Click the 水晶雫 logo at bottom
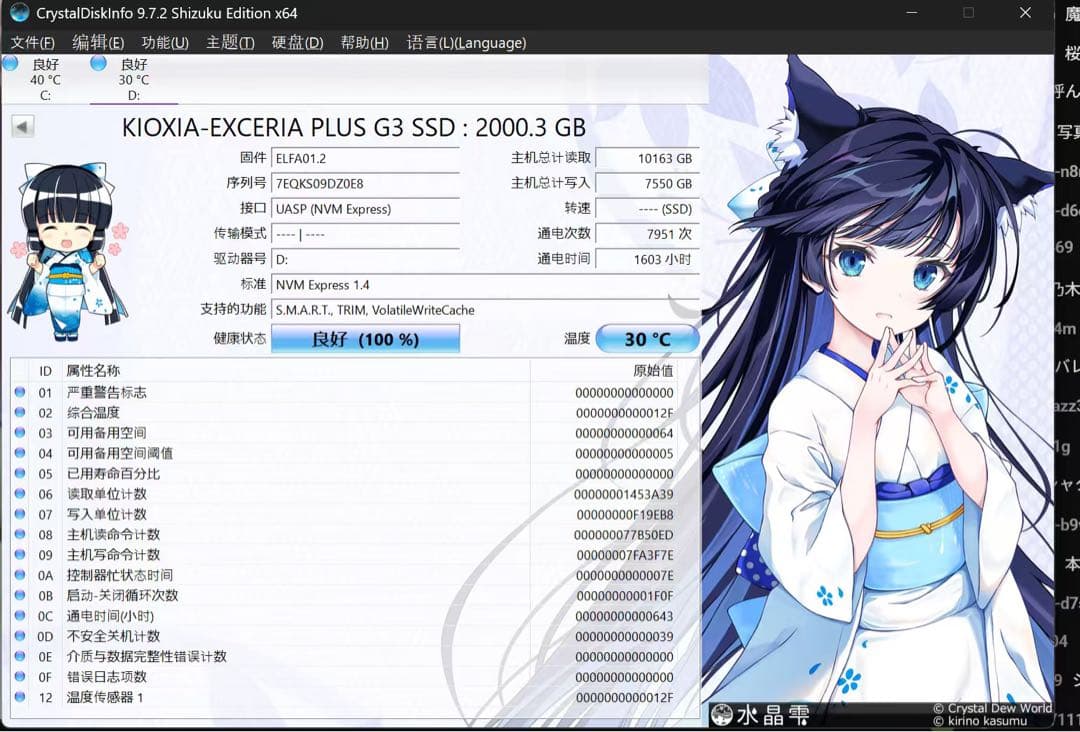This screenshot has height=732, width=1080. pos(760,715)
